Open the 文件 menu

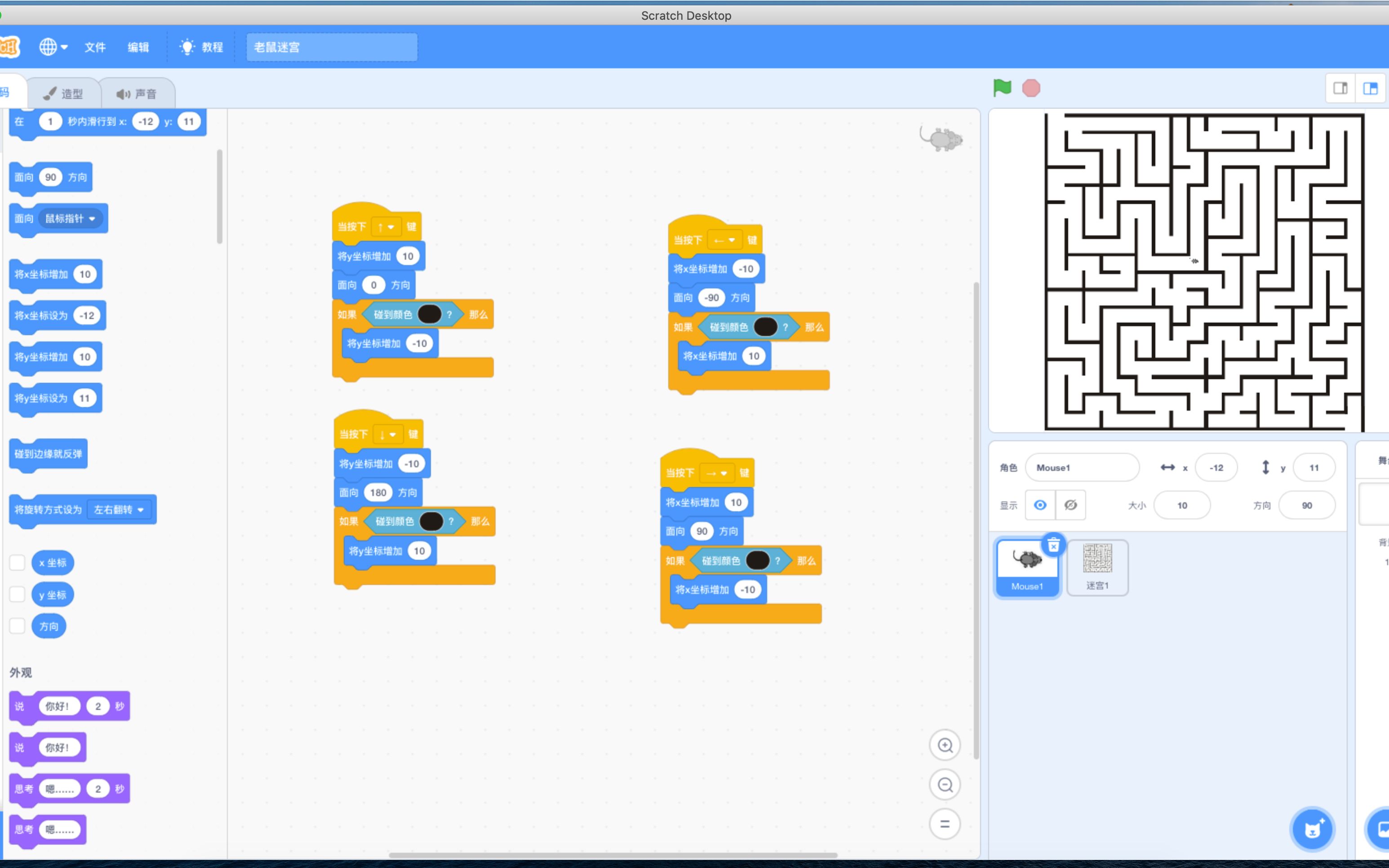coord(95,47)
